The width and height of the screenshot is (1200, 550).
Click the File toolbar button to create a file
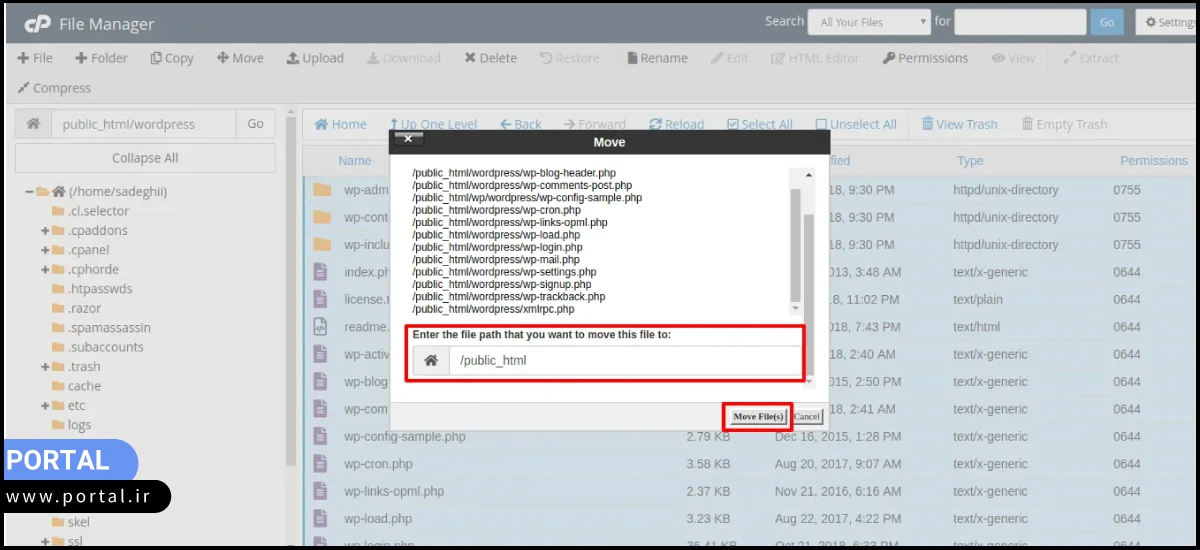(35, 58)
